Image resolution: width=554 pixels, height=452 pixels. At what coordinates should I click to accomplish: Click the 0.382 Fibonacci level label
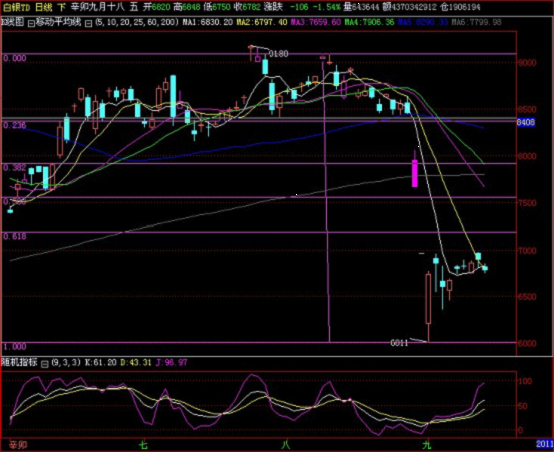(14, 168)
